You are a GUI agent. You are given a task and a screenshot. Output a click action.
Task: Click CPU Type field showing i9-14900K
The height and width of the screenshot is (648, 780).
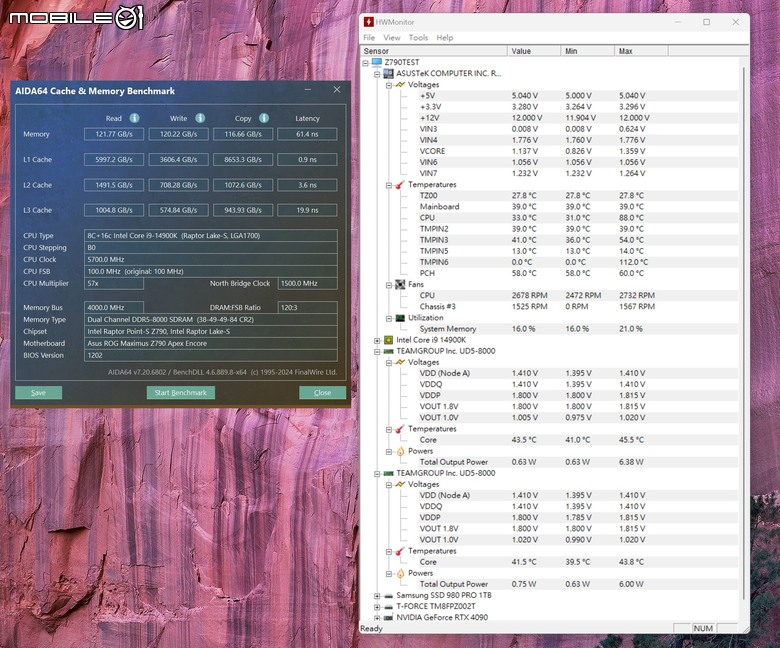(210, 236)
